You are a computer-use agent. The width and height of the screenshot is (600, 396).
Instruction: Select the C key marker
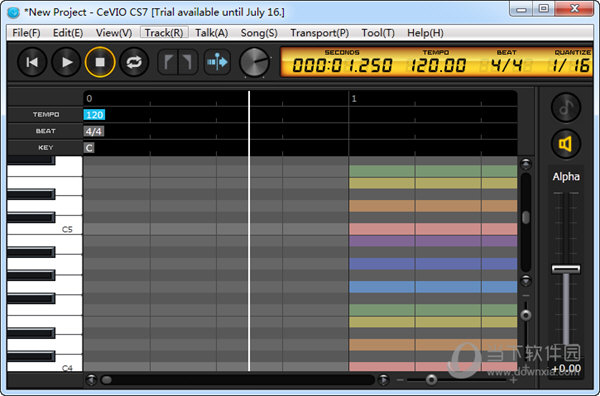click(x=89, y=148)
